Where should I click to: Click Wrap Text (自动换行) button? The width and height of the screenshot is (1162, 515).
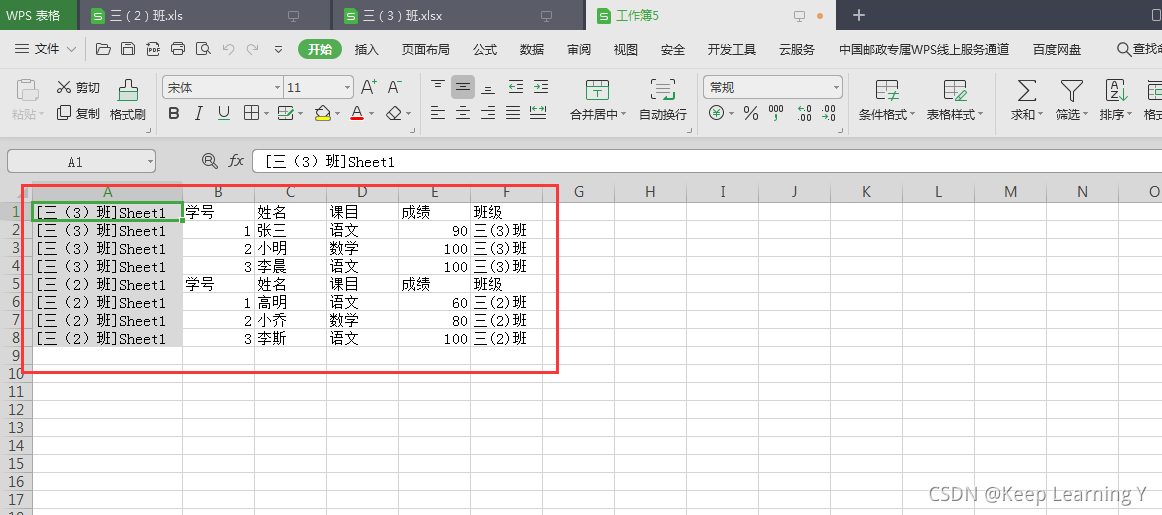pos(663,101)
